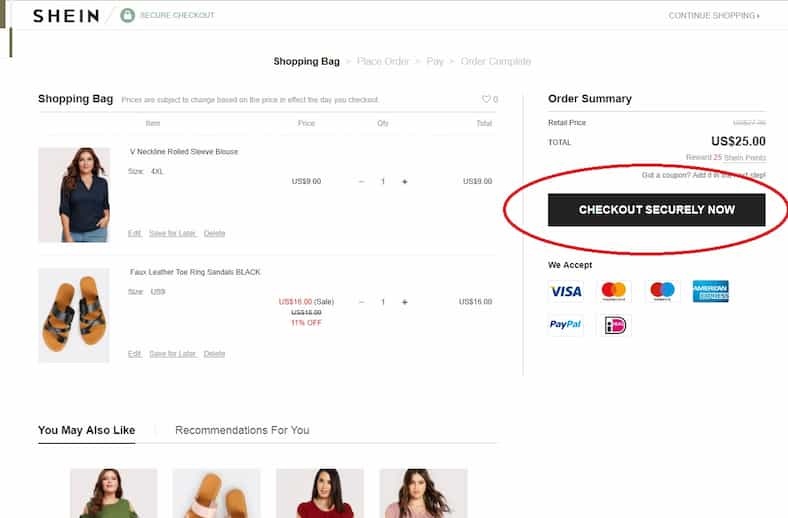
Task: Increase quantity of V Neckline Blouse
Action: click(405, 182)
